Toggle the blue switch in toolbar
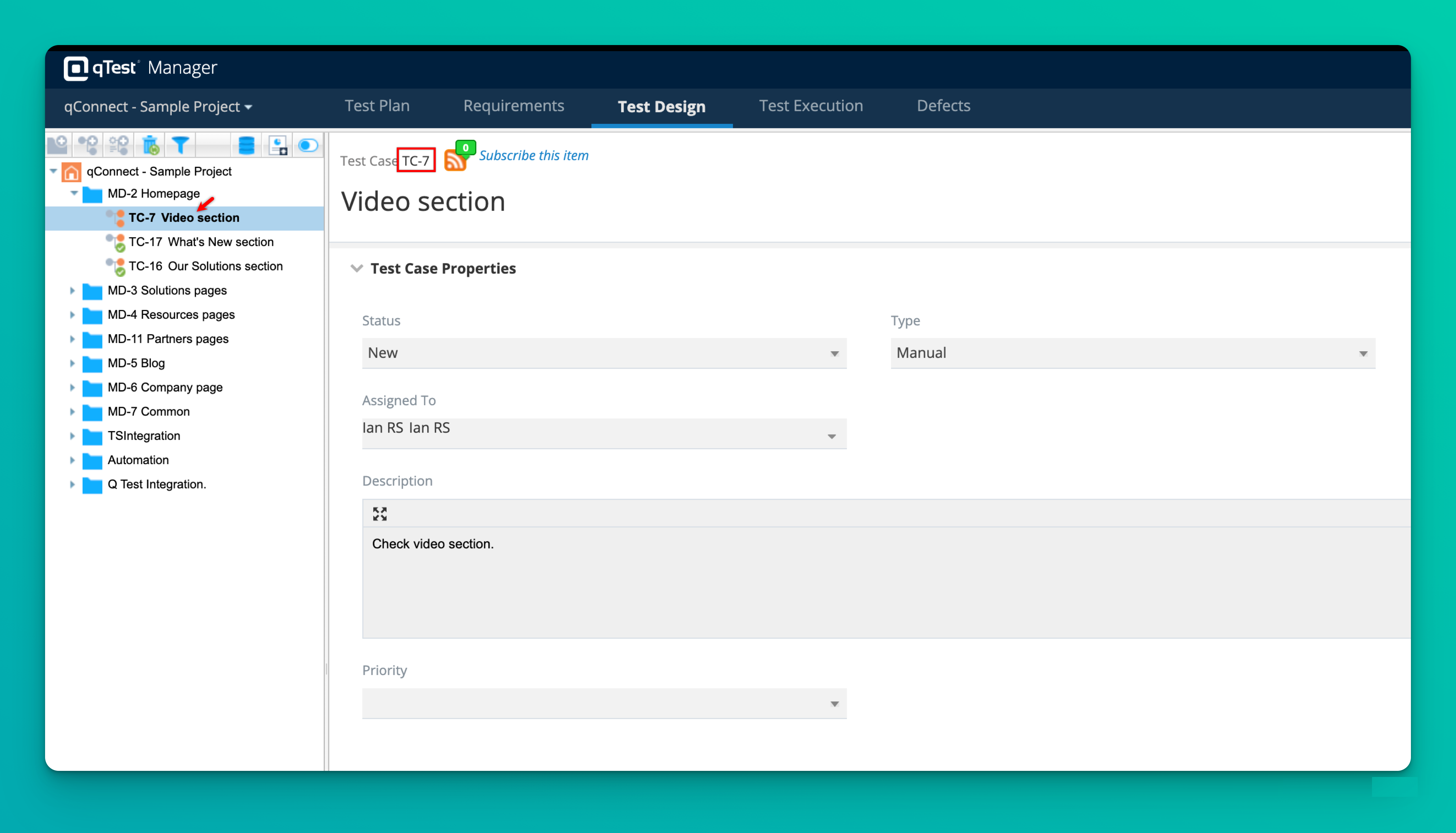Viewport: 1456px width, 833px height. [308, 145]
